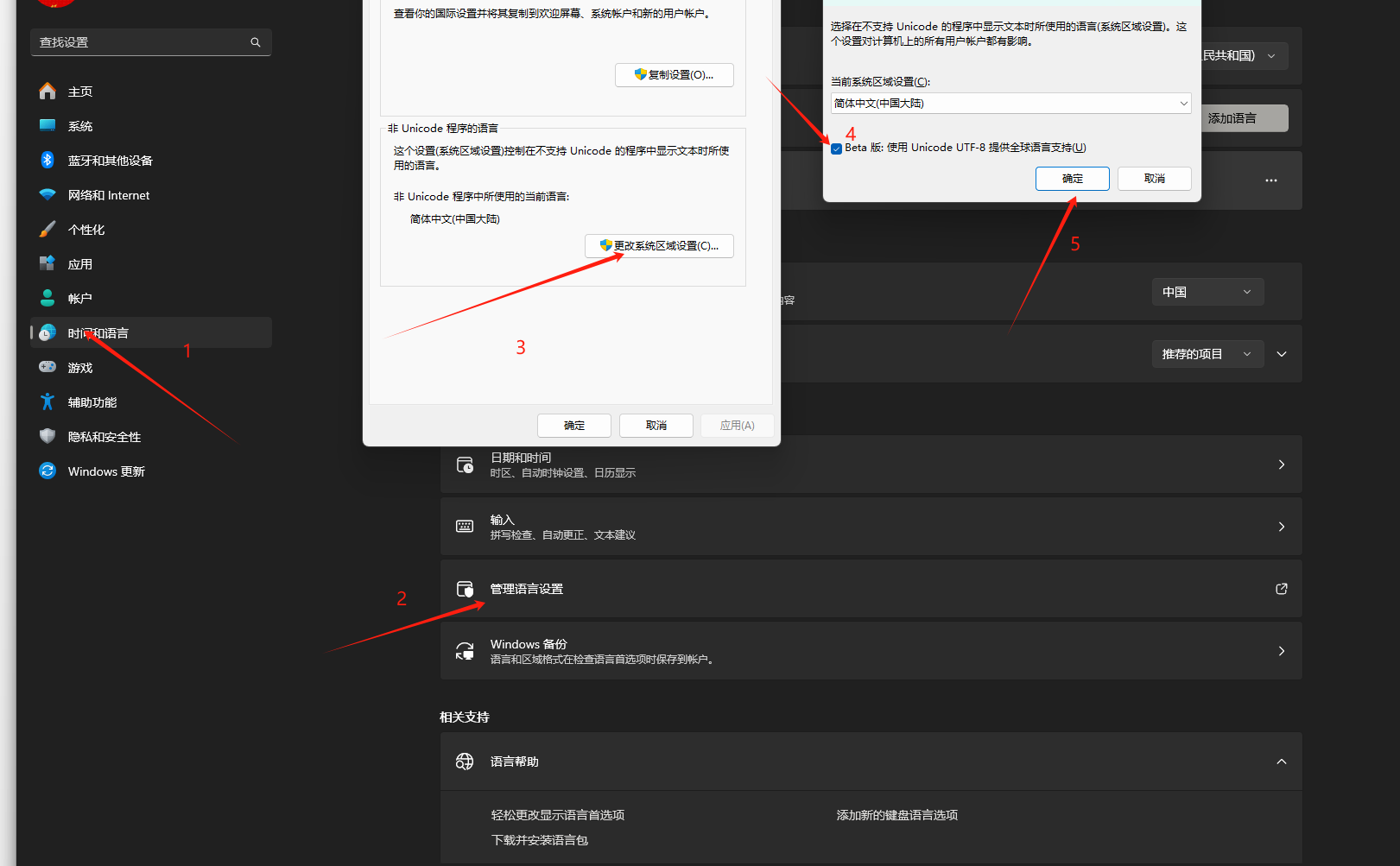Click the 输入 keyboard icon
Viewport: 1400px width, 866px height.
465,527
